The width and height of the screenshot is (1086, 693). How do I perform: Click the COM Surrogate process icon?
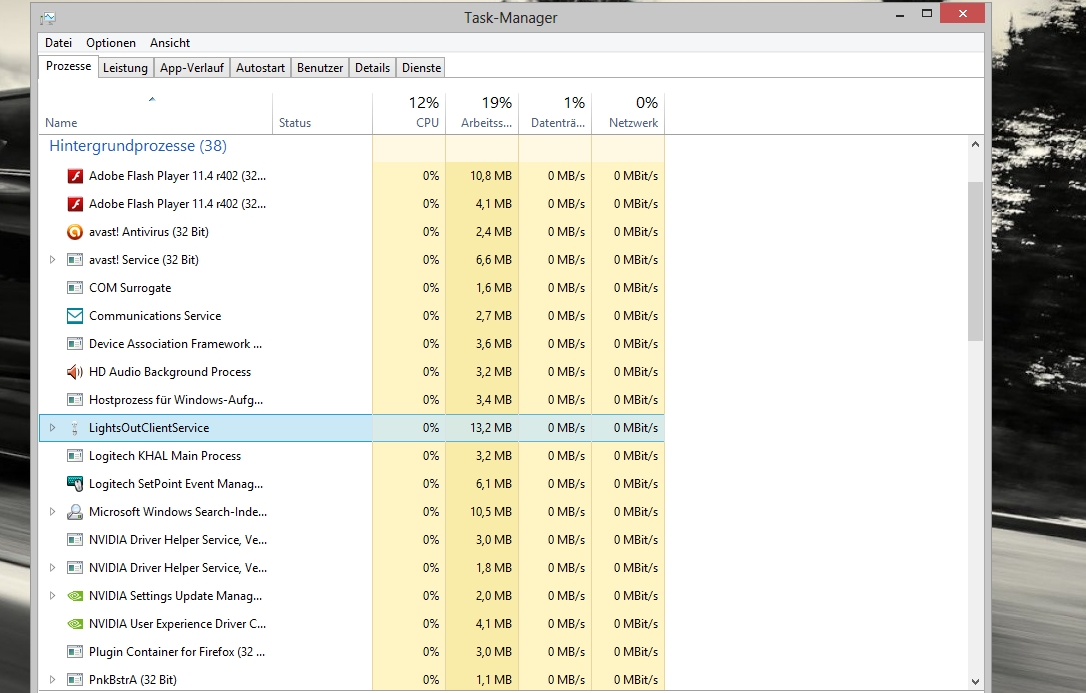tap(75, 287)
